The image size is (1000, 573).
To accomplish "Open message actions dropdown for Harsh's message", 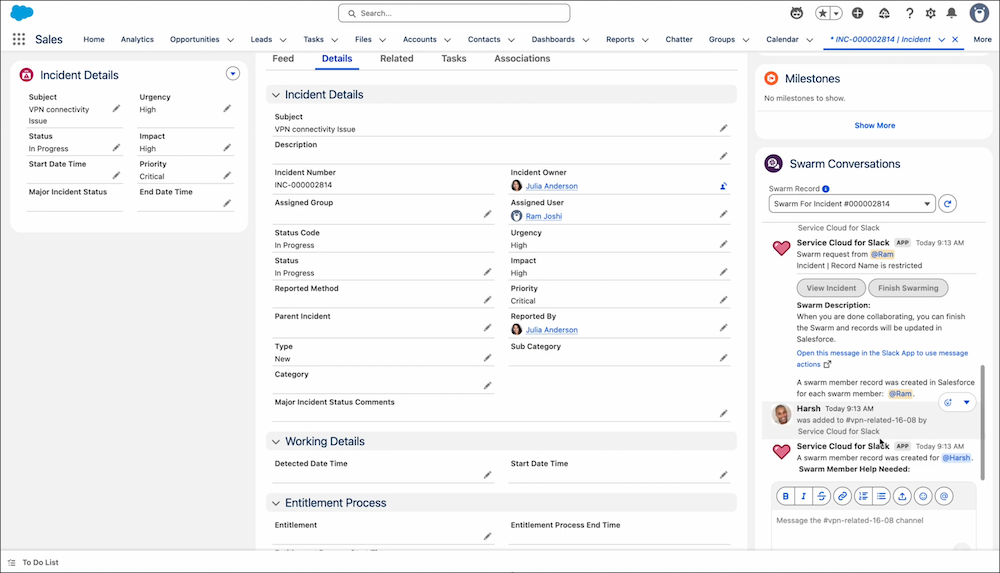I will point(966,402).
